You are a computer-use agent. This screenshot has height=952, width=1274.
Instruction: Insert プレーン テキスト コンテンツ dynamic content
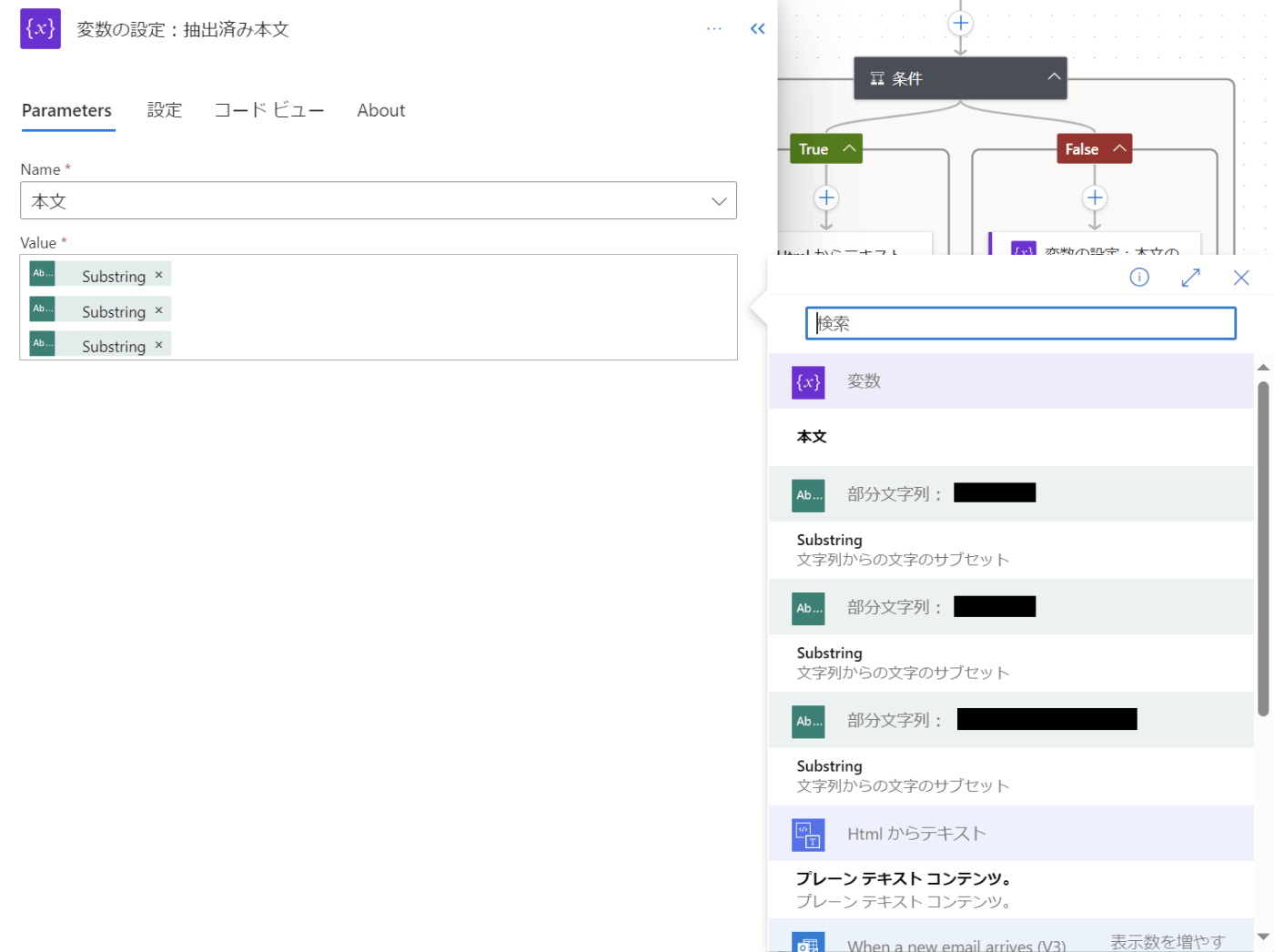coord(1011,889)
